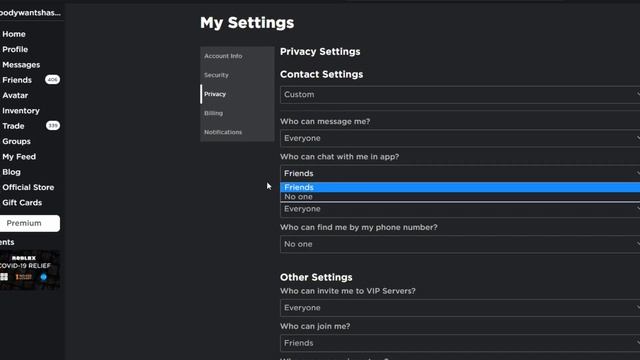Click the 'My Settings' page heading

(x=247, y=23)
